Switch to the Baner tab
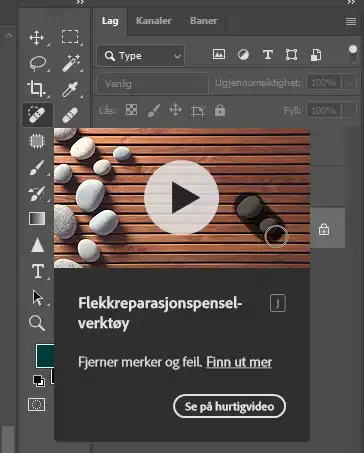Screen dimensions: 364x453 click(204, 21)
